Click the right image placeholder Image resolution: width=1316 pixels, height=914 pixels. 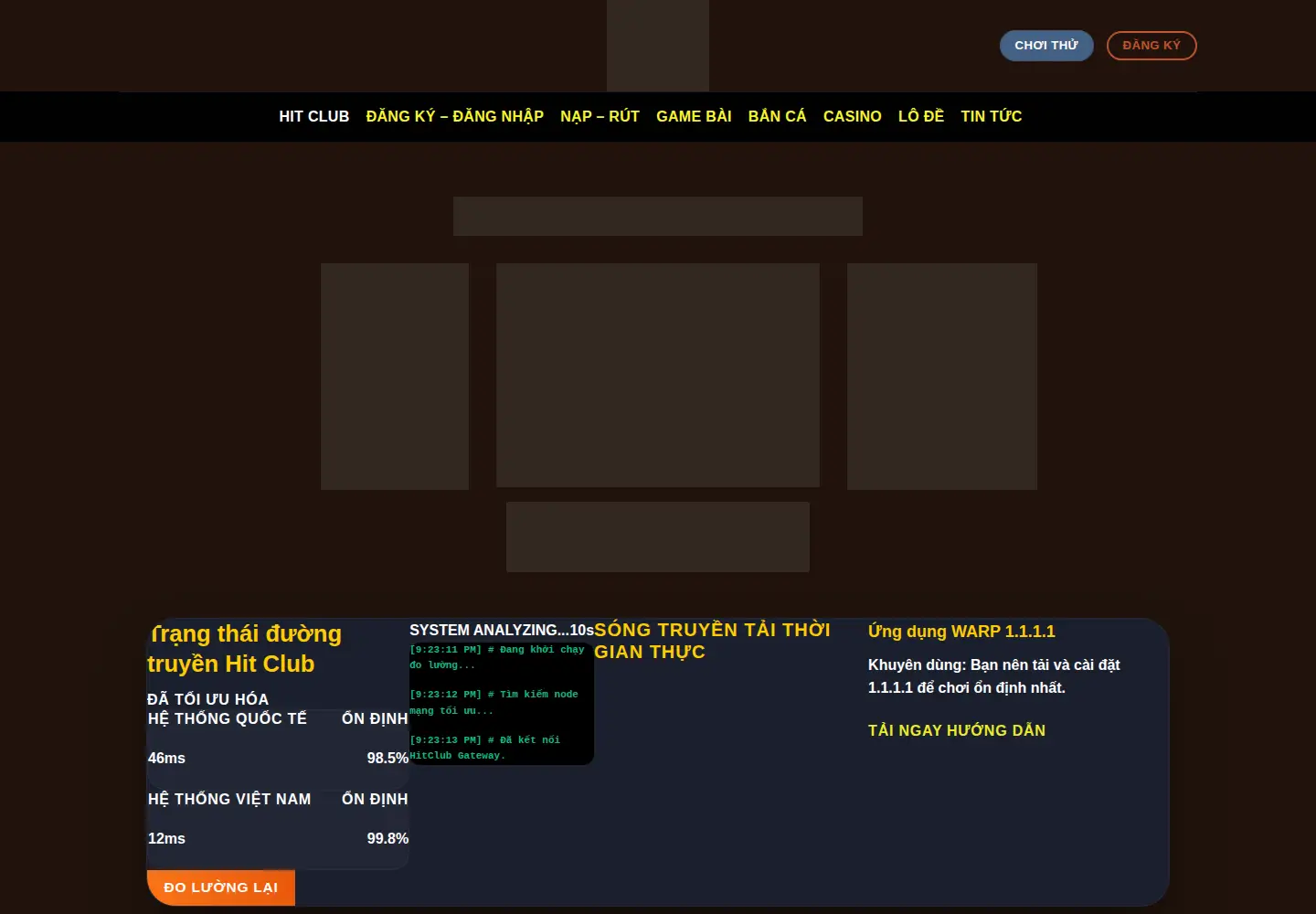pyautogui.click(x=942, y=377)
